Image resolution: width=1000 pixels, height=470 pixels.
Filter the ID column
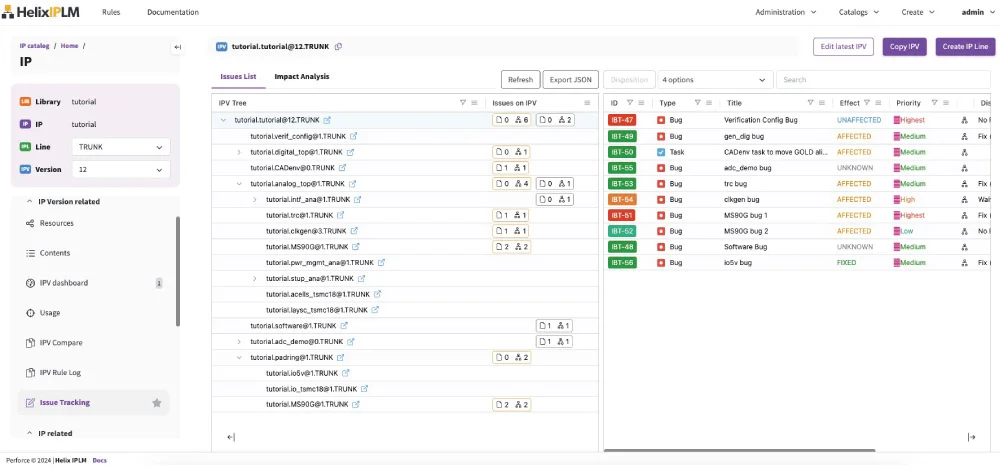(x=630, y=103)
